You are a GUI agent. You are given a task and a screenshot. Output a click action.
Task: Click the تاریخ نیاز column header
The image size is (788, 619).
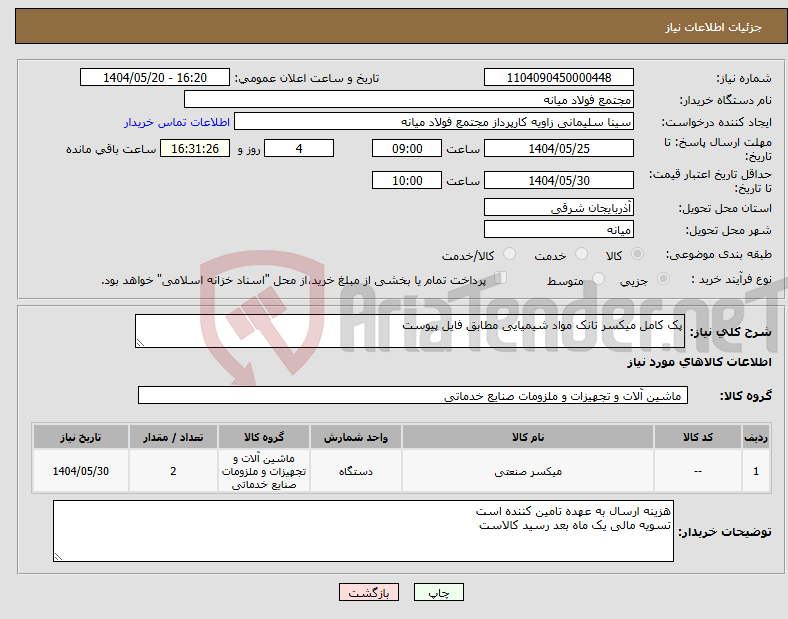click(80, 437)
